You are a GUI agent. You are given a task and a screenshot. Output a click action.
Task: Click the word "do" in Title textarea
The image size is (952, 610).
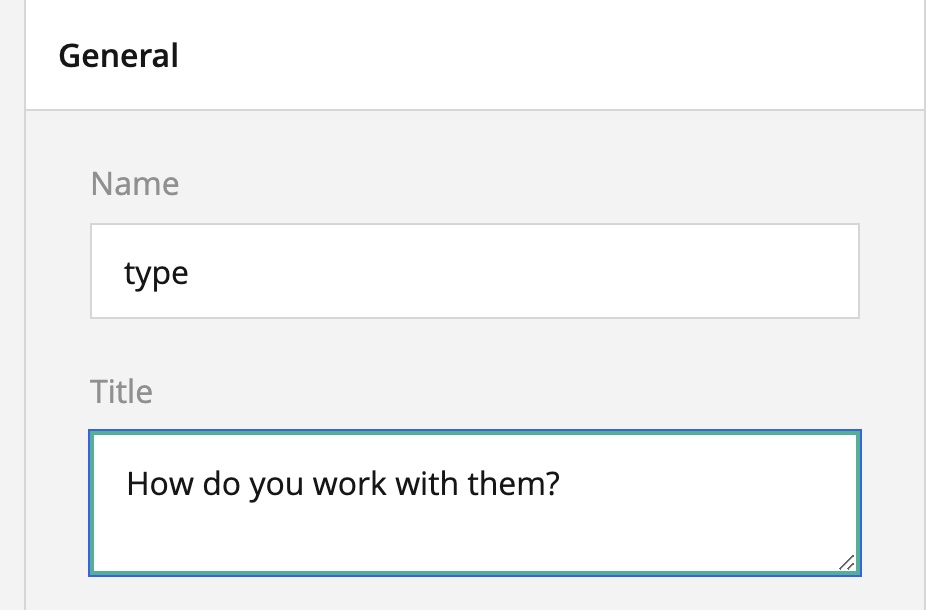tap(219, 485)
